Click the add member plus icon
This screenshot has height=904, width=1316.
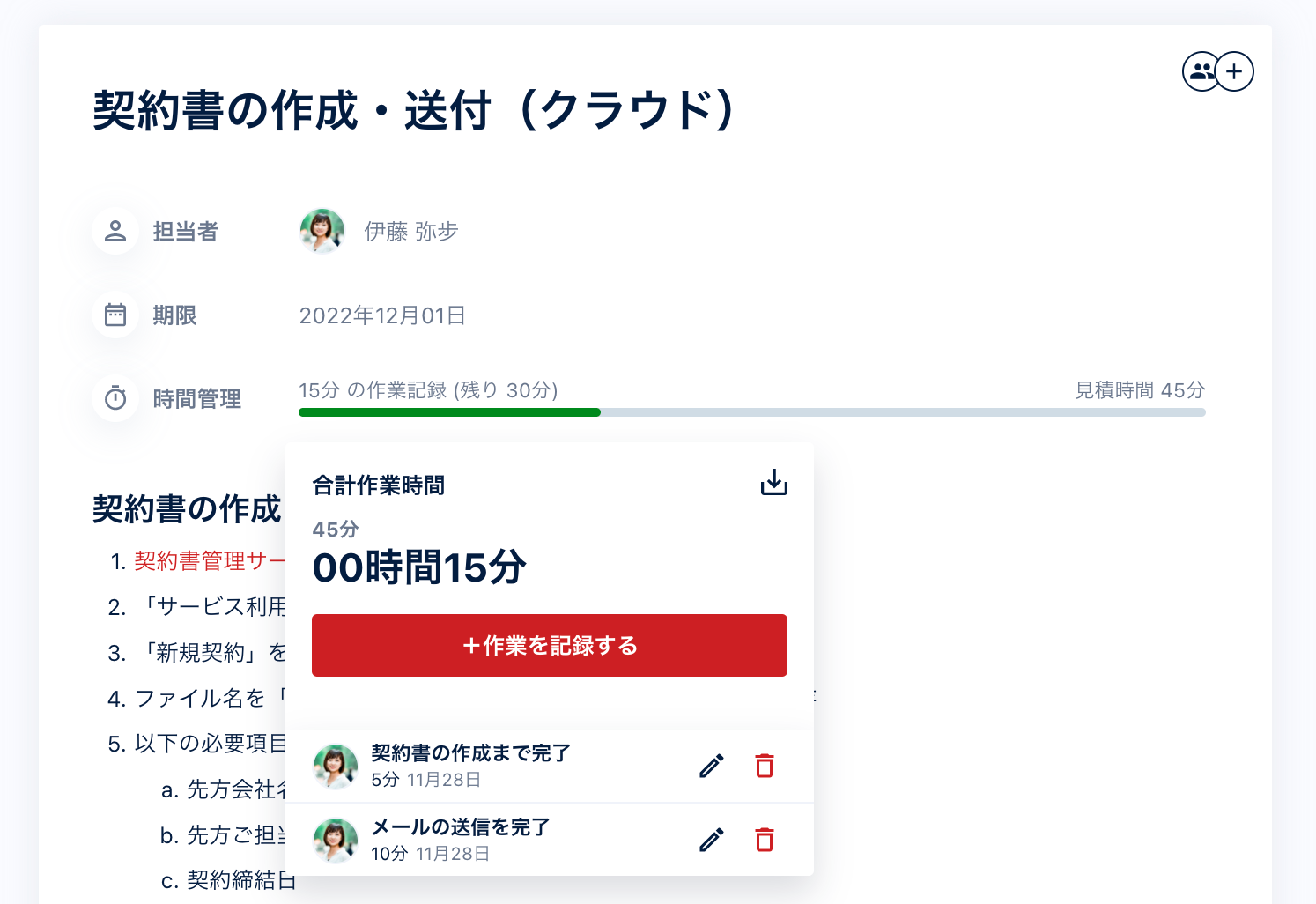pos(1234,71)
